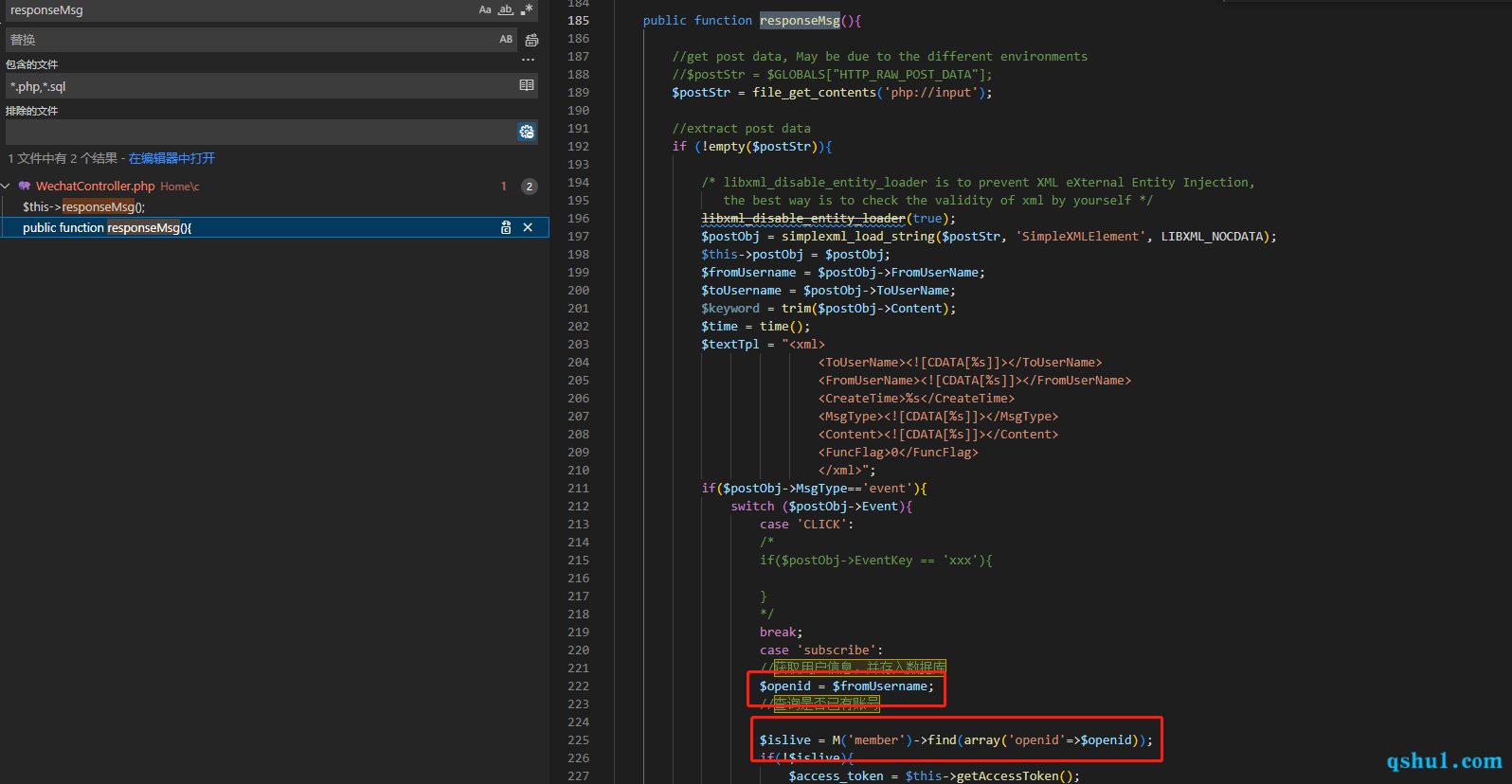Screen dimensions: 1512x784
Task: Select the $this->responseMsg(); result
Action: 84,207
